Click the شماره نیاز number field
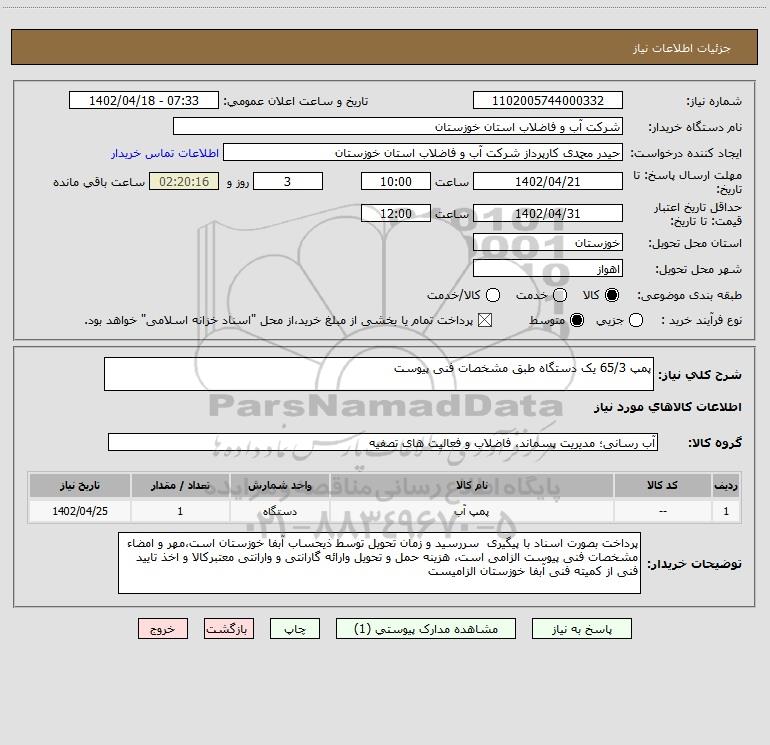Viewport: 770px width, 745px height. coord(548,100)
